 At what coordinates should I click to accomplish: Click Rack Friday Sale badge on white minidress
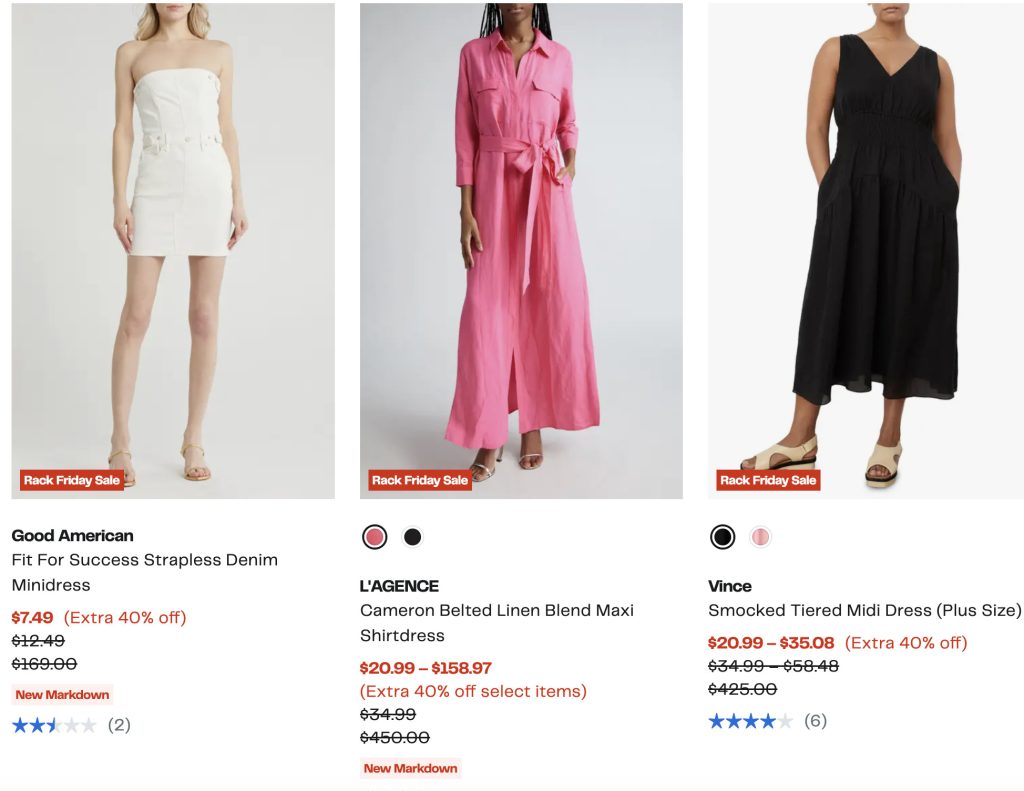point(72,480)
